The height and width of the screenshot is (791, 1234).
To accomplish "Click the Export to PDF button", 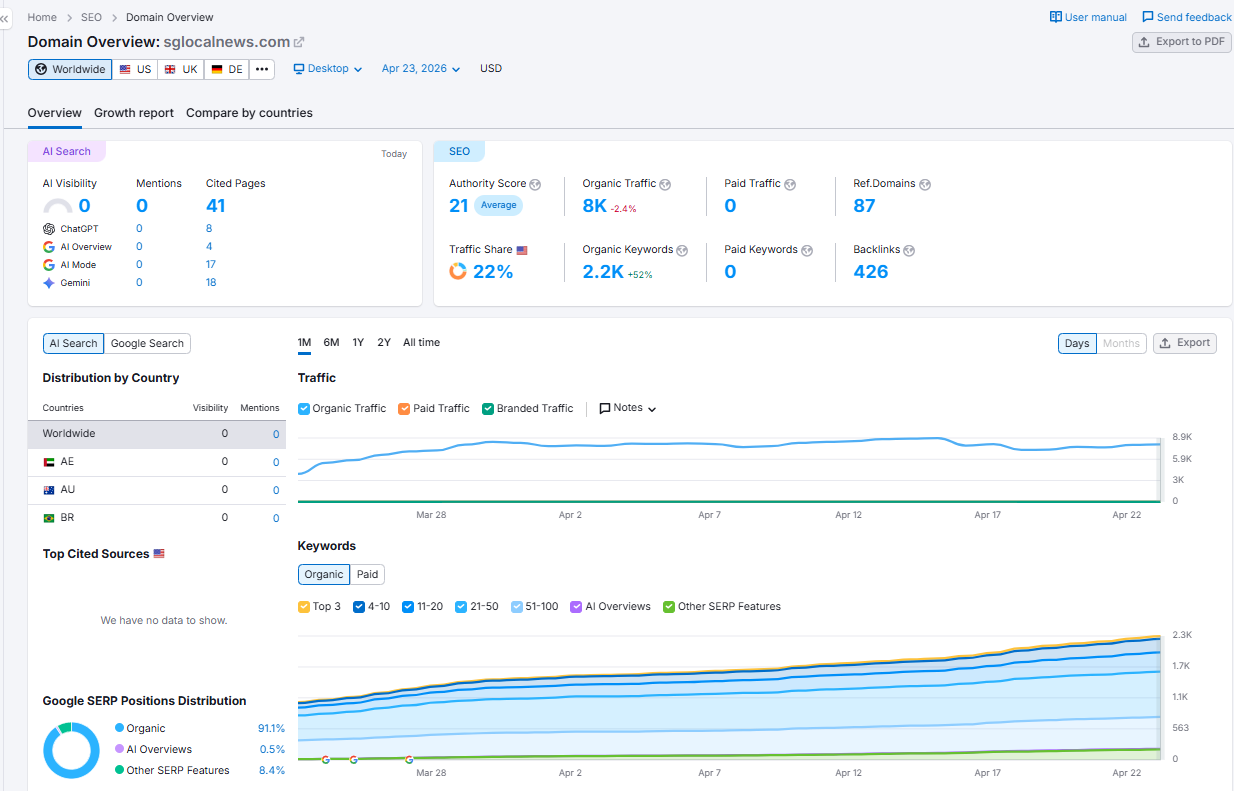I will pos(1181,42).
